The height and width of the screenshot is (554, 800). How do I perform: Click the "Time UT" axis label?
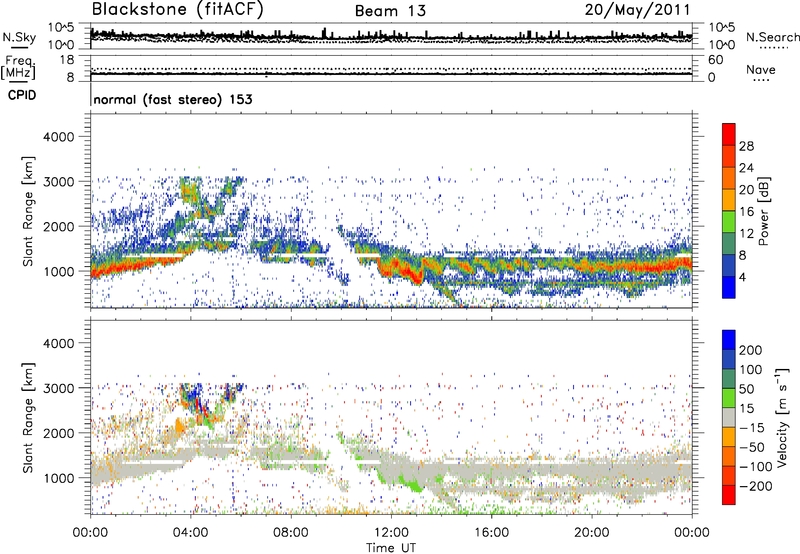click(x=391, y=548)
